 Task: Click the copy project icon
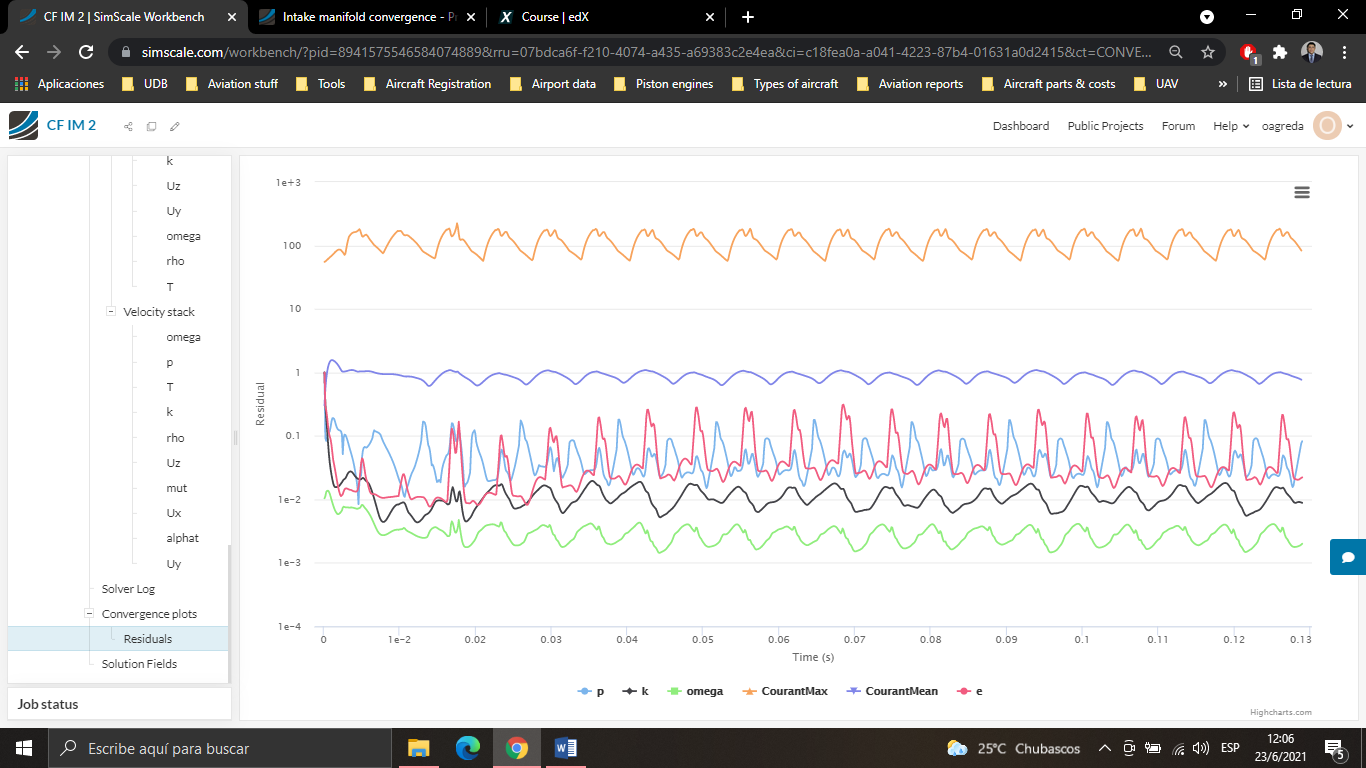pos(151,126)
